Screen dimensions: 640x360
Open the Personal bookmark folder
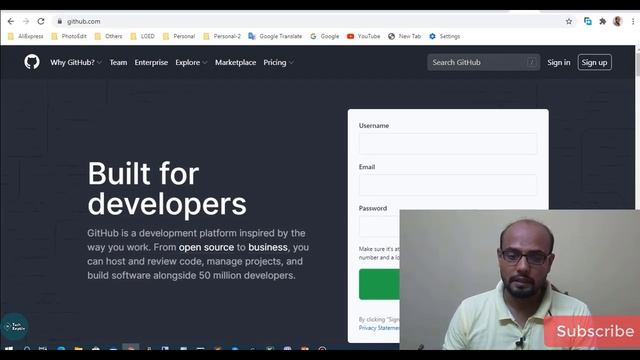[179, 36]
